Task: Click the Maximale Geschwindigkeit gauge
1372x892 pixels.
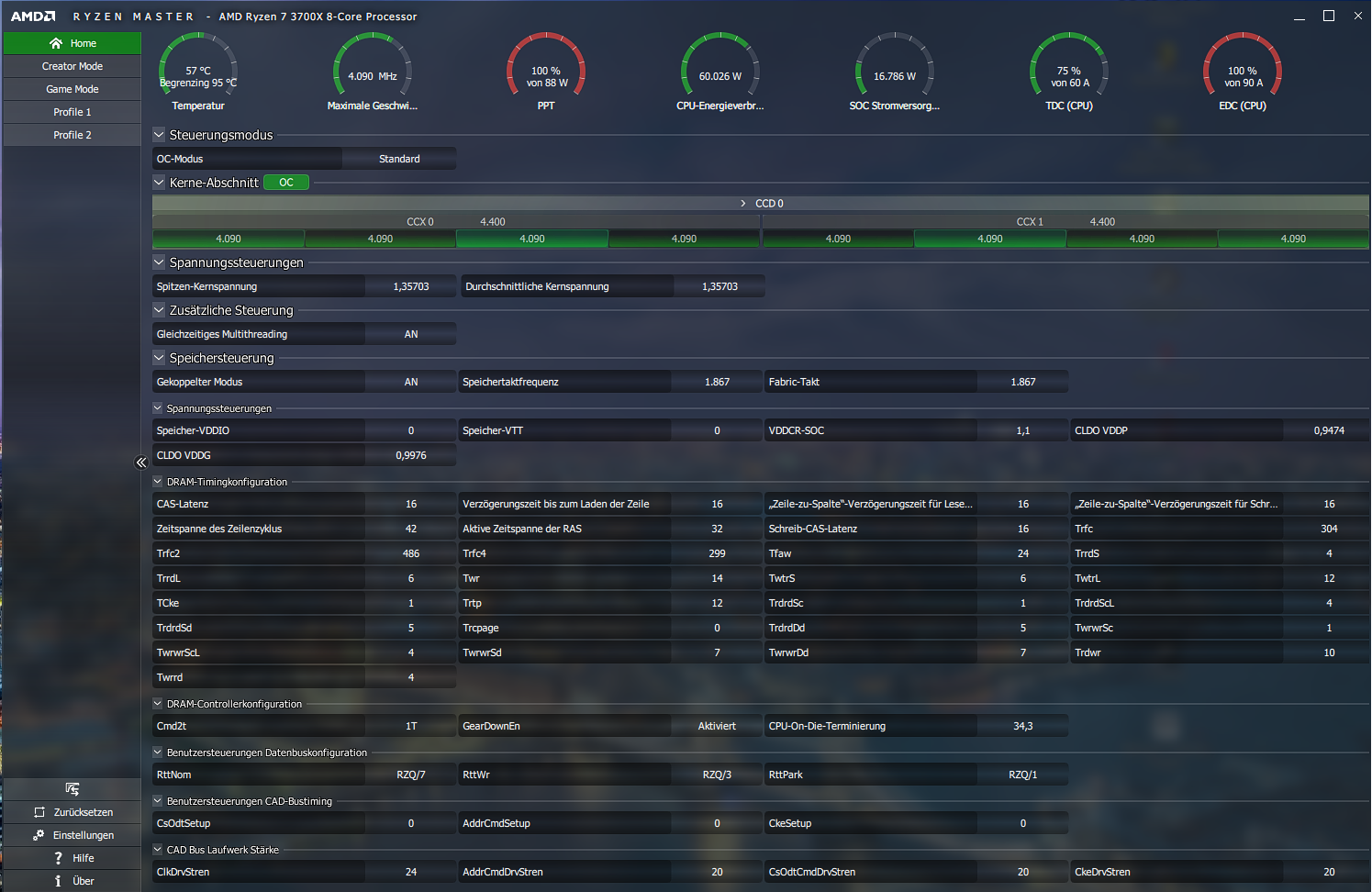Action: 373,72
